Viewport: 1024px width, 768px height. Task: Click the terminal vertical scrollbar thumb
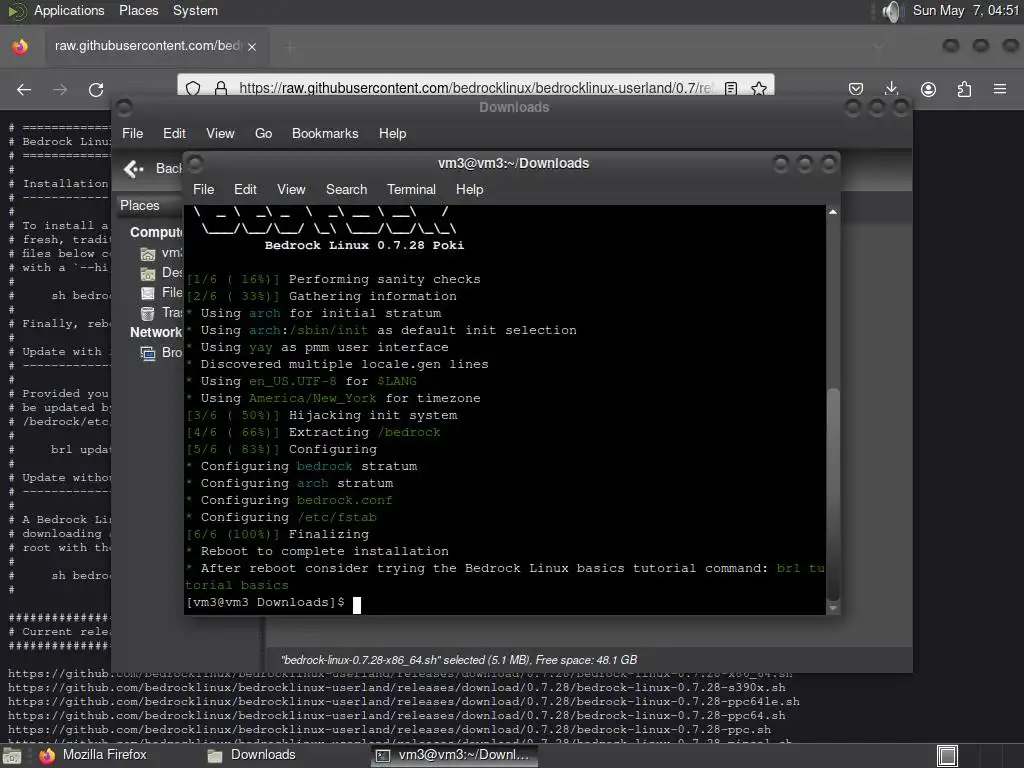[833, 494]
